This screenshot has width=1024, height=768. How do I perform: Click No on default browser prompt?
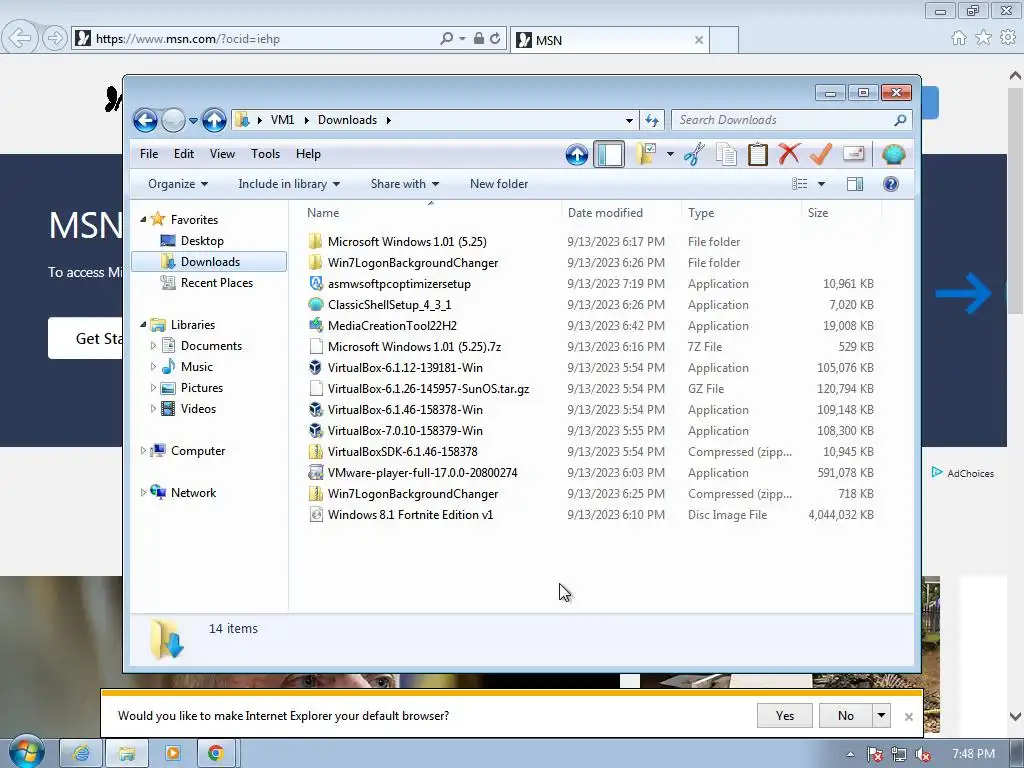(x=846, y=716)
